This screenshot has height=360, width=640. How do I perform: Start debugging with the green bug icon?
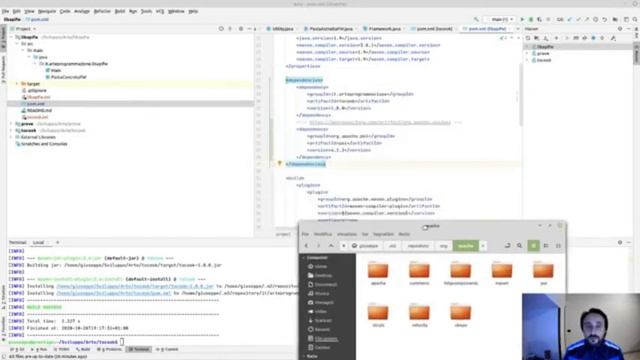pyautogui.click(x=531, y=19)
